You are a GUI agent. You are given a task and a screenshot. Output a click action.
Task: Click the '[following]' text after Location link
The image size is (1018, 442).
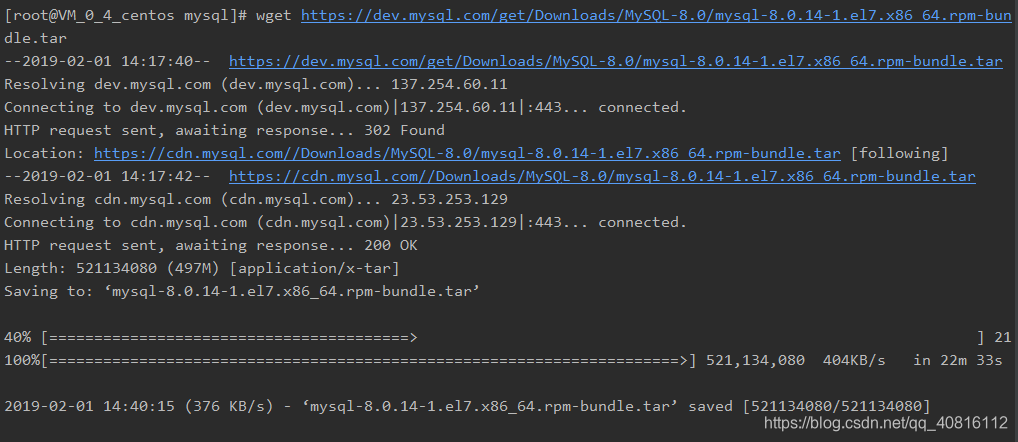[899, 153]
